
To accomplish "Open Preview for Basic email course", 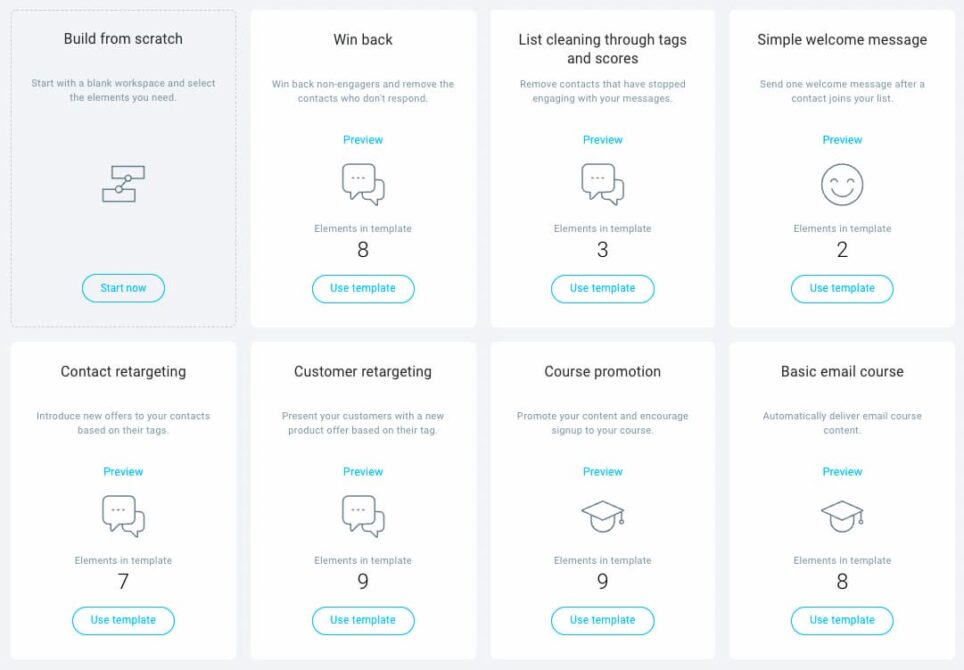I will 842,472.
